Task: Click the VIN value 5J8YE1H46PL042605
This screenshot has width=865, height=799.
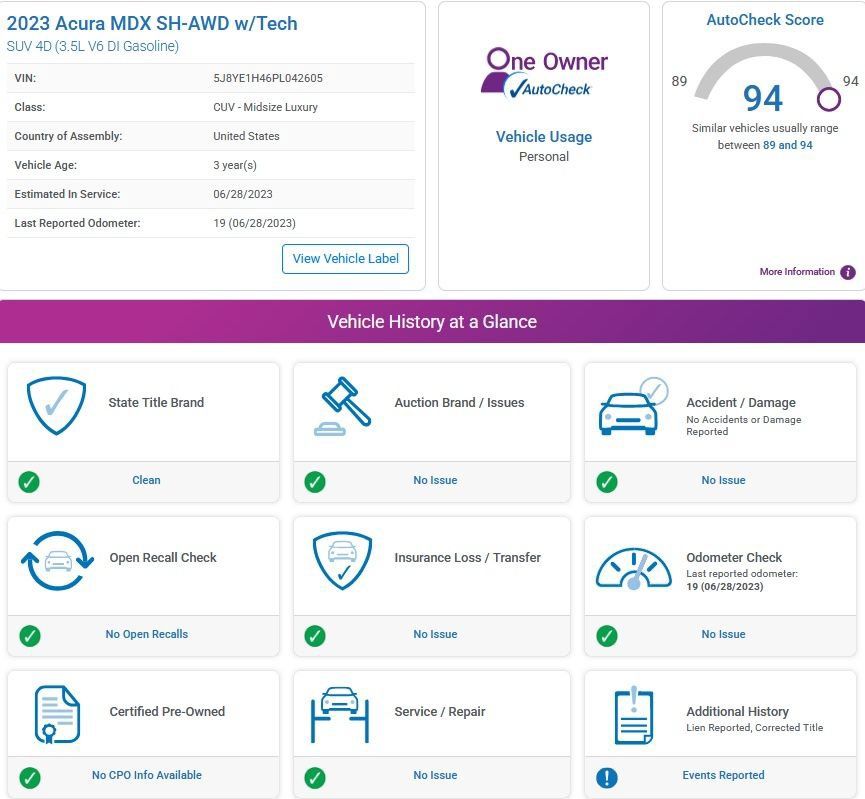Action: point(268,78)
